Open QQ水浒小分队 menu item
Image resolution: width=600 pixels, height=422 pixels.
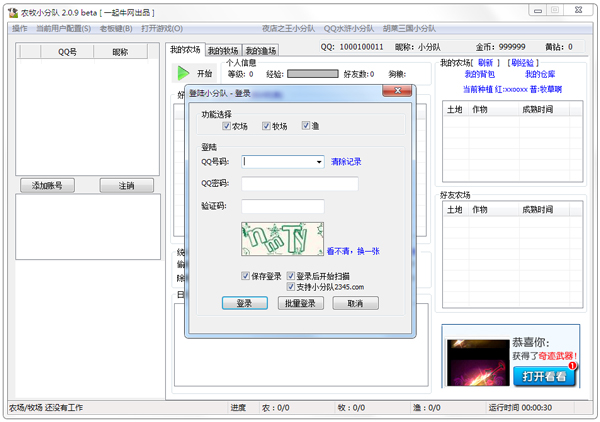[349, 29]
